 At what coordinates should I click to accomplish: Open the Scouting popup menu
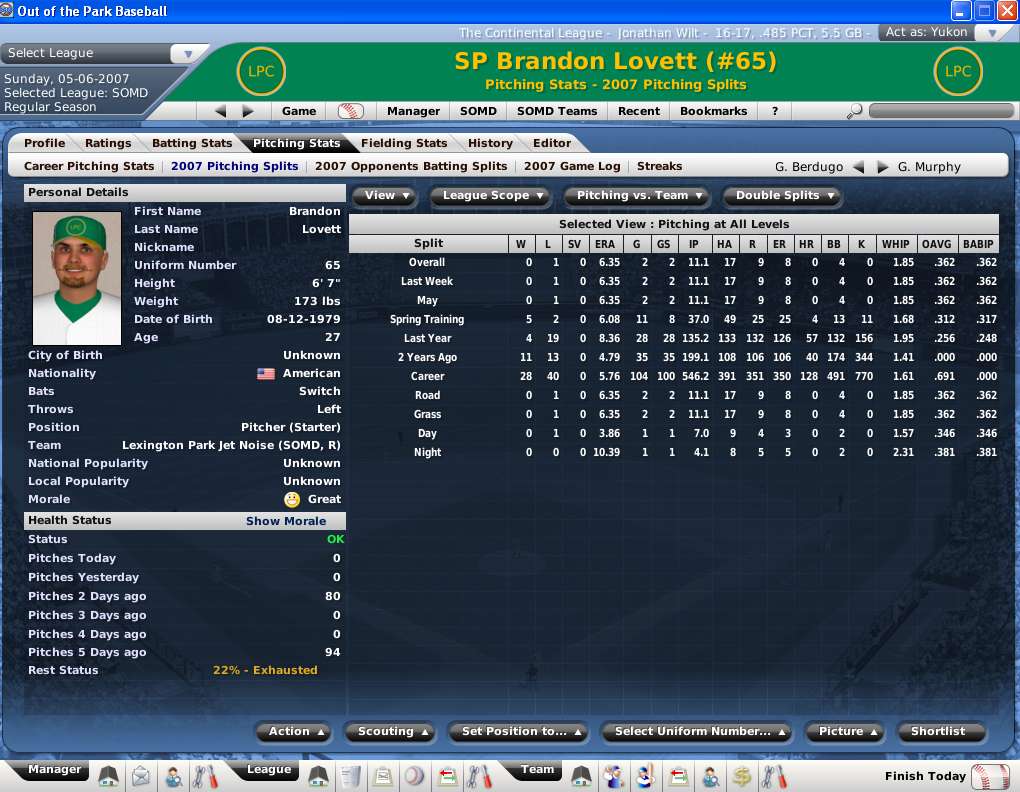click(x=392, y=732)
